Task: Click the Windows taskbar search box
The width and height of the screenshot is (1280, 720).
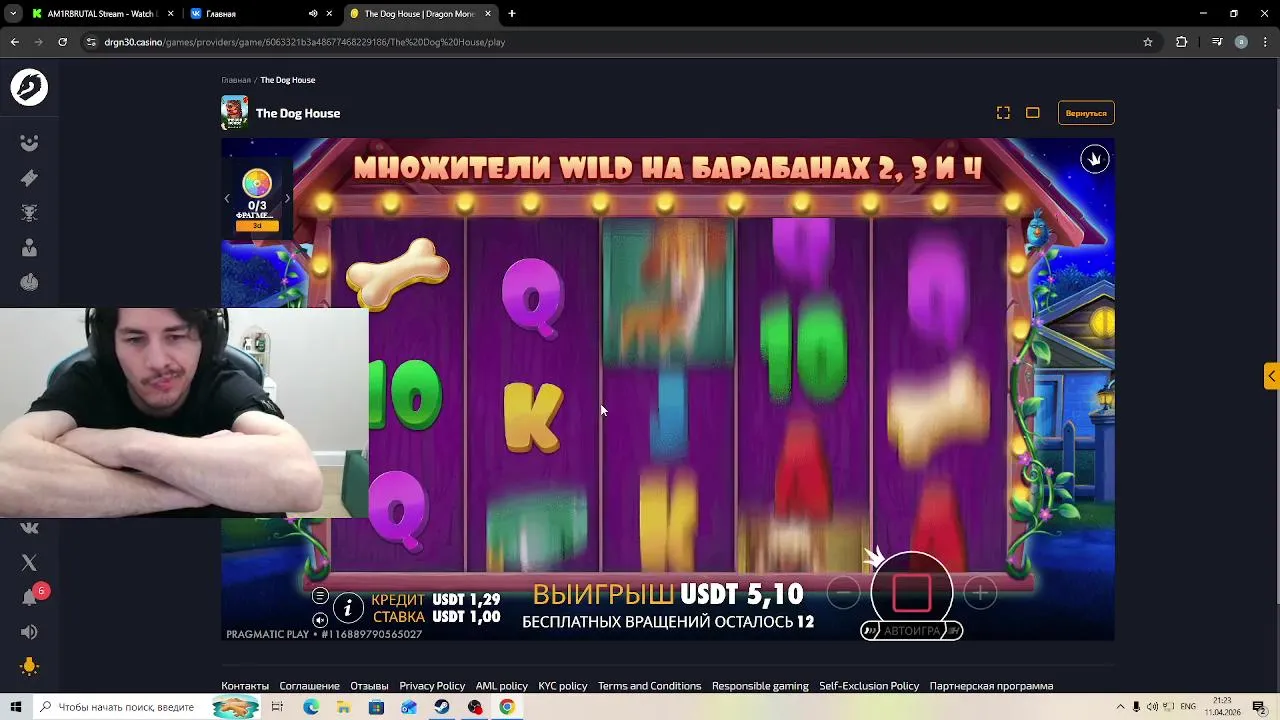Action: pyautogui.click(x=146, y=707)
